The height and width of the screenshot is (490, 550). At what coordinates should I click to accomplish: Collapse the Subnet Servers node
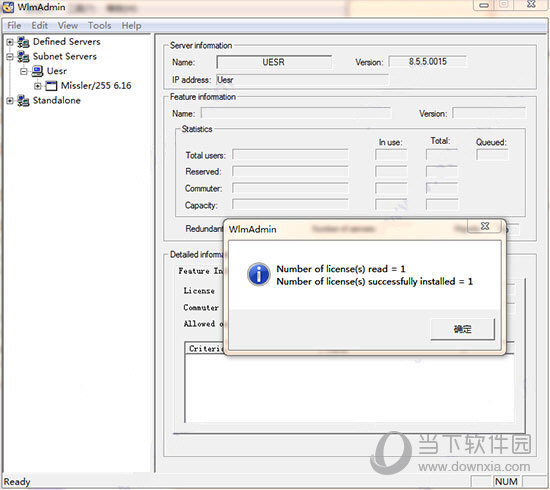(x=10, y=56)
